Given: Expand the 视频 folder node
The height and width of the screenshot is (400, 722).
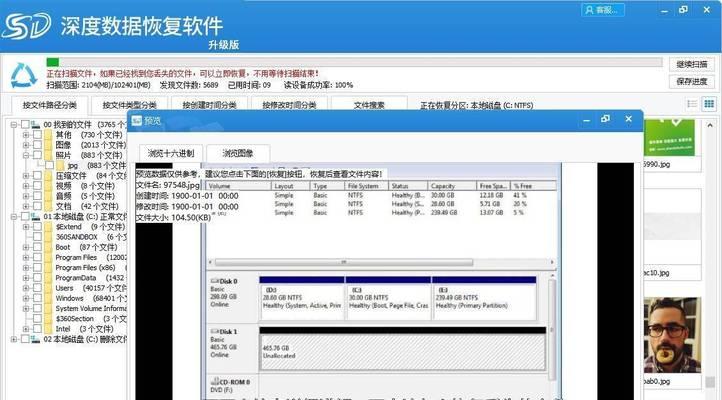Looking at the screenshot, I should [26, 186].
